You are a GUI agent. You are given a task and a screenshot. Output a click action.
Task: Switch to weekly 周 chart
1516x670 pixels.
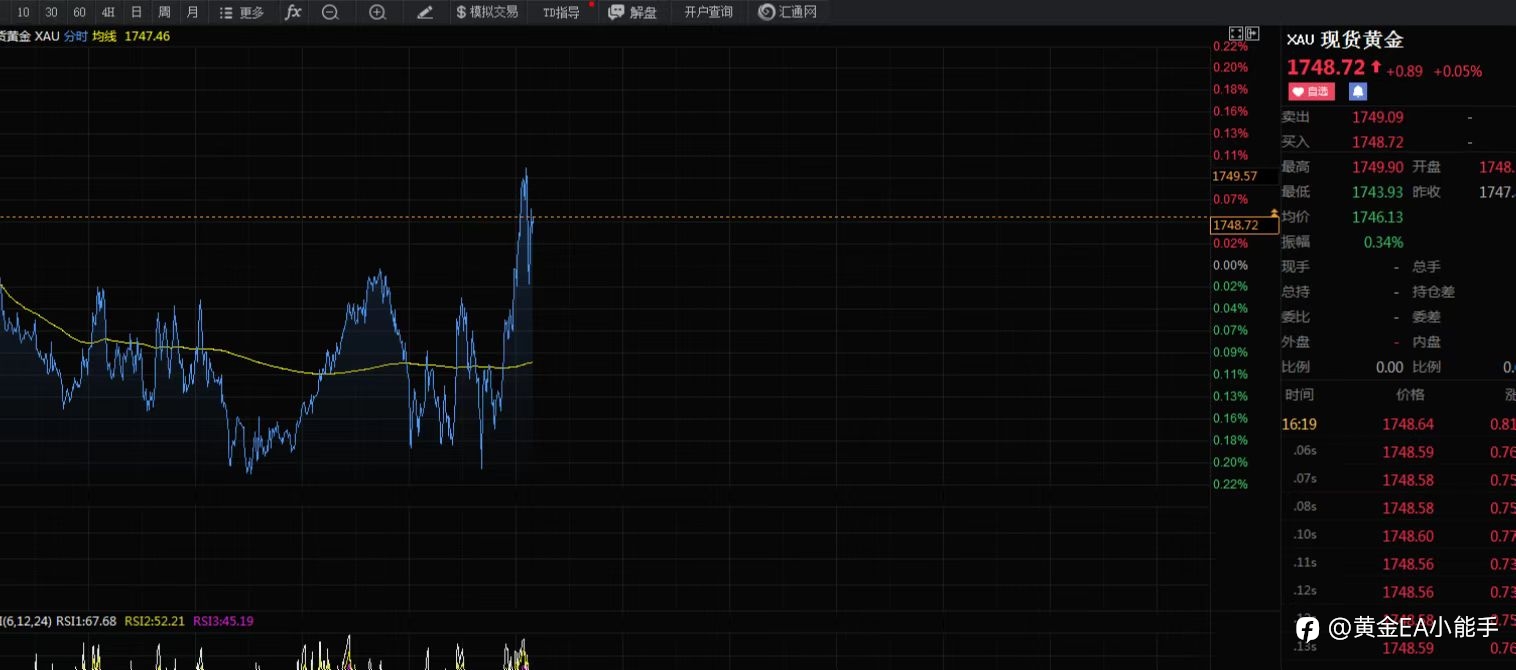coord(164,12)
